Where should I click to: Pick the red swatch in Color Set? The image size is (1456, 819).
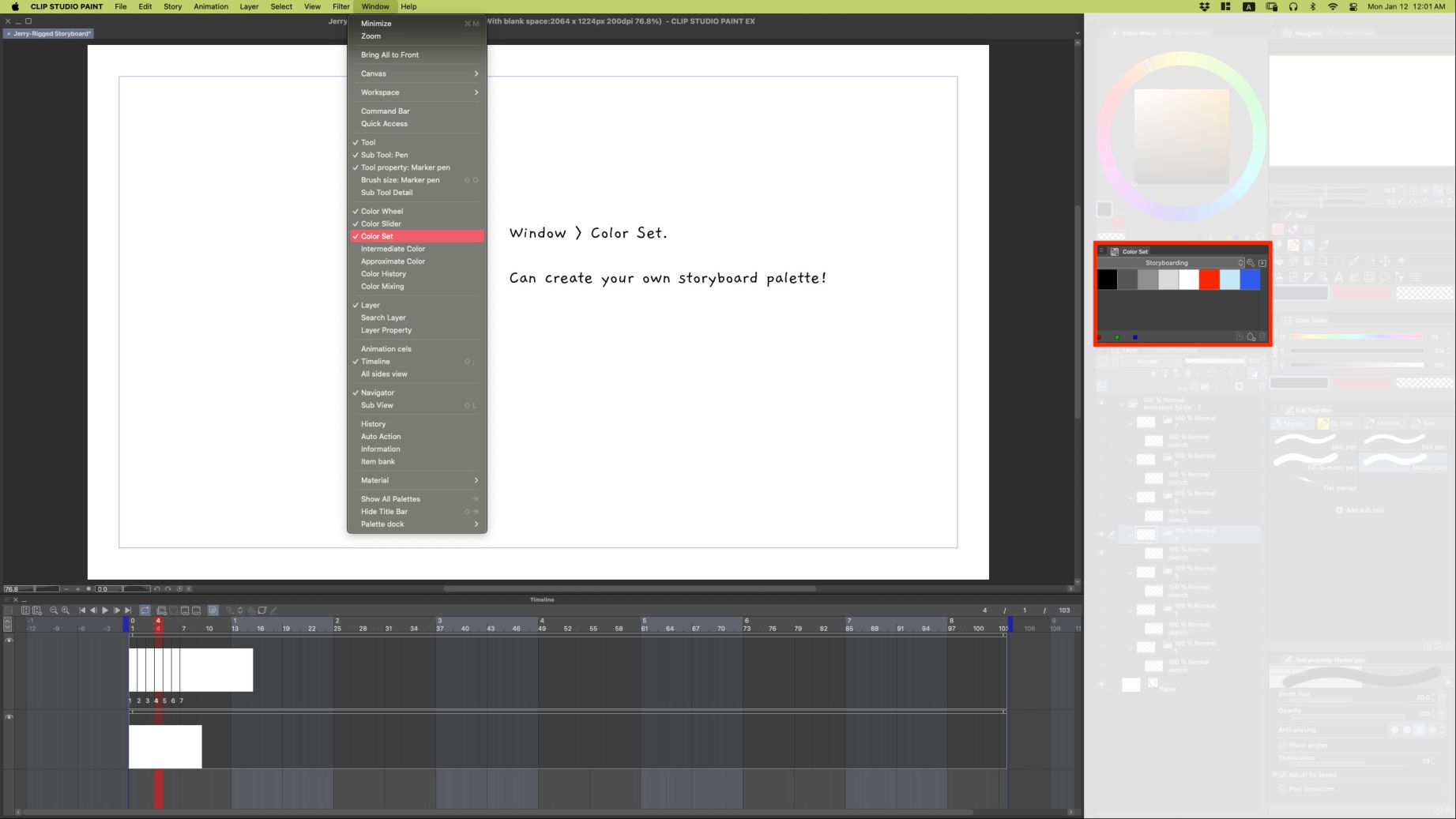point(1209,280)
